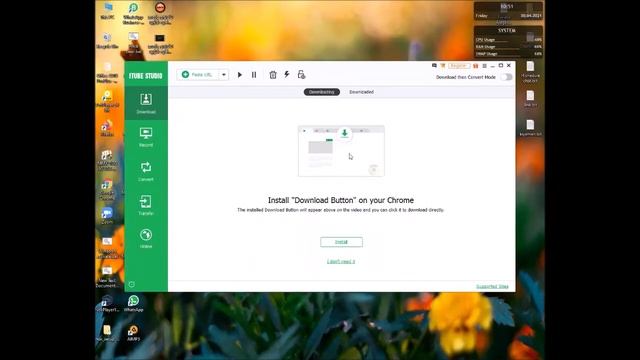This screenshot has height=360, width=640.
Task: Expand the Paste URL dropdown arrow
Action: pyautogui.click(x=224, y=75)
